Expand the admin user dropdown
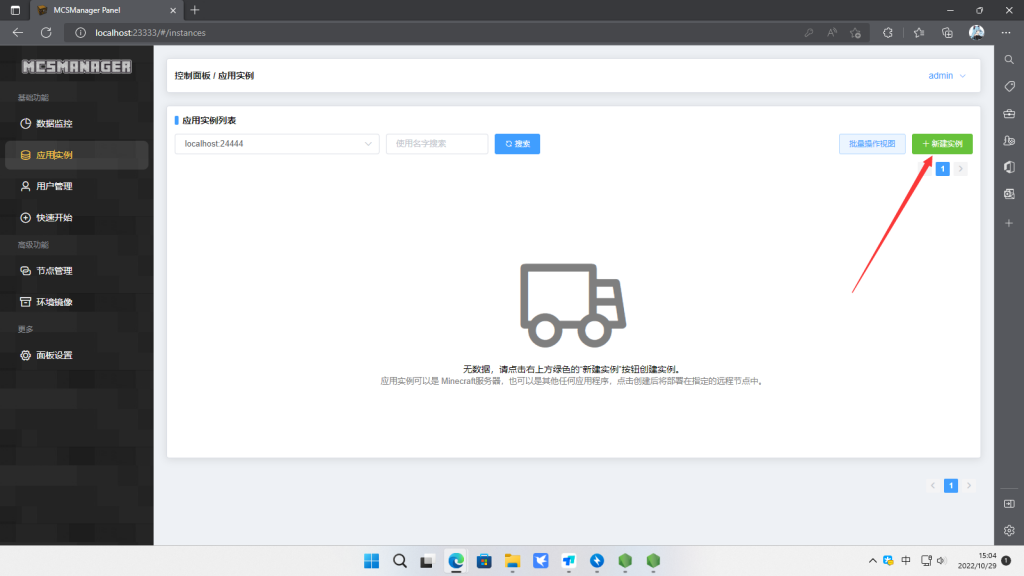 pyautogui.click(x=946, y=76)
